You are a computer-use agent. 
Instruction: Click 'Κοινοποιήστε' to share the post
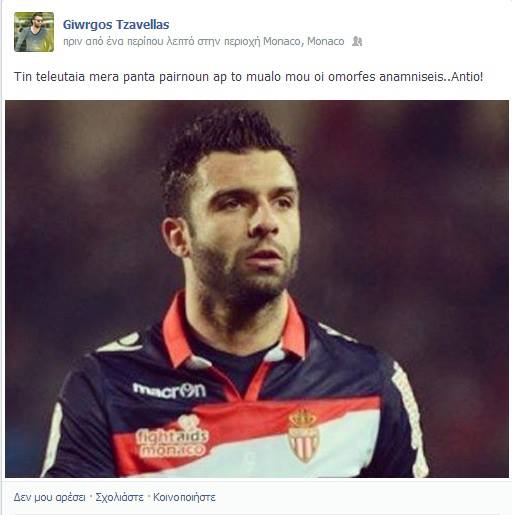point(184,497)
